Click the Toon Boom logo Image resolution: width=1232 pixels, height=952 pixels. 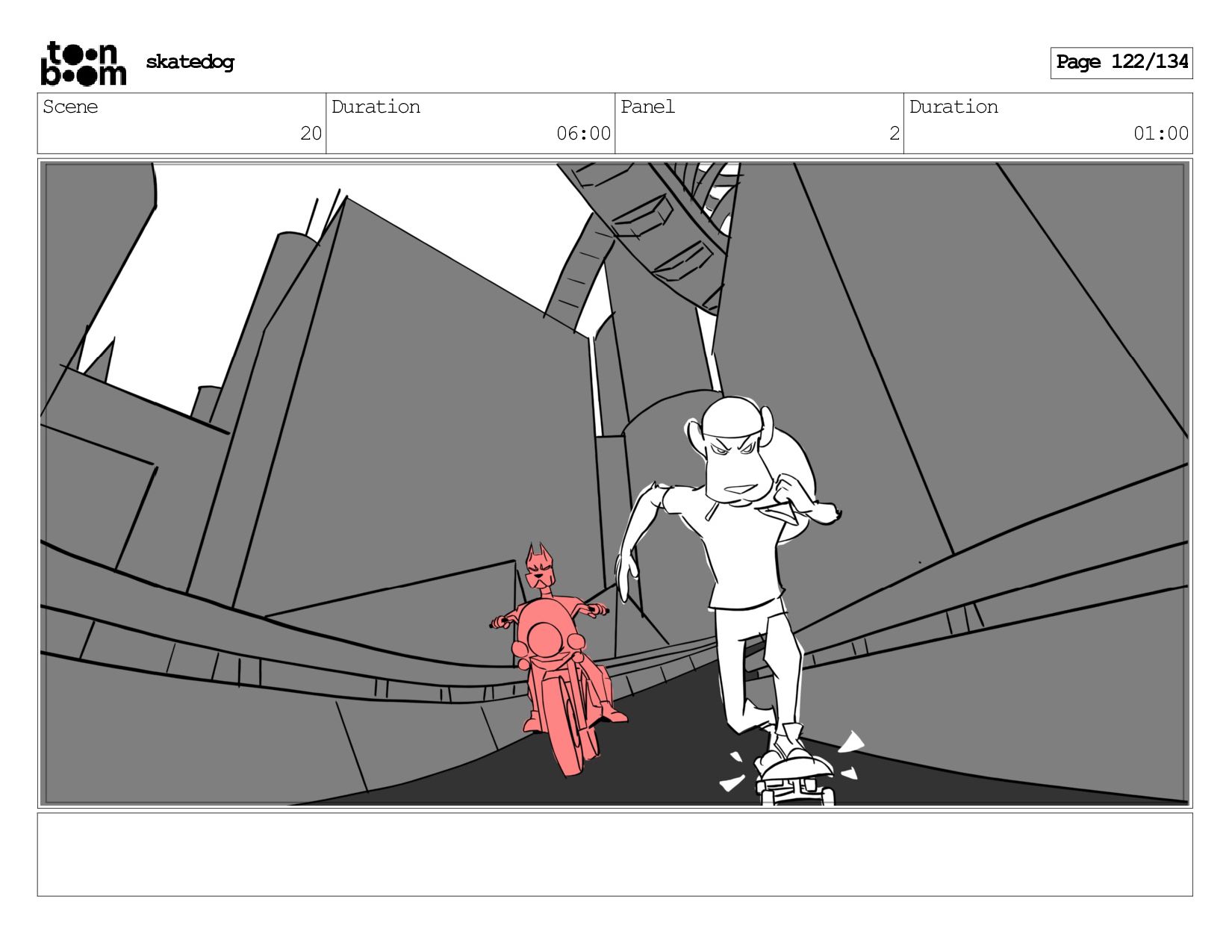coord(83,63)
